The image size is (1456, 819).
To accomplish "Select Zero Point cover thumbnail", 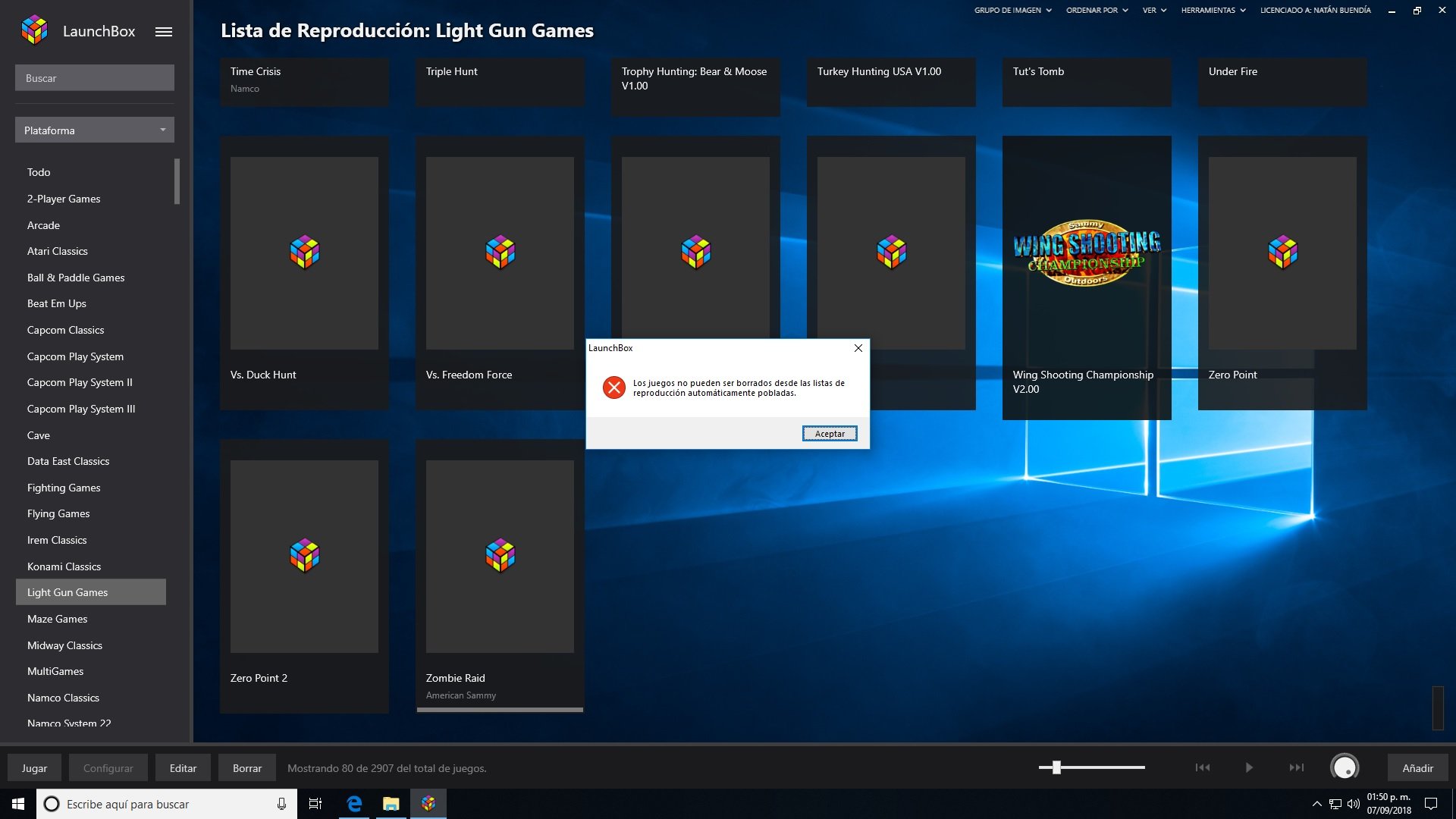I will [1282, 253].
